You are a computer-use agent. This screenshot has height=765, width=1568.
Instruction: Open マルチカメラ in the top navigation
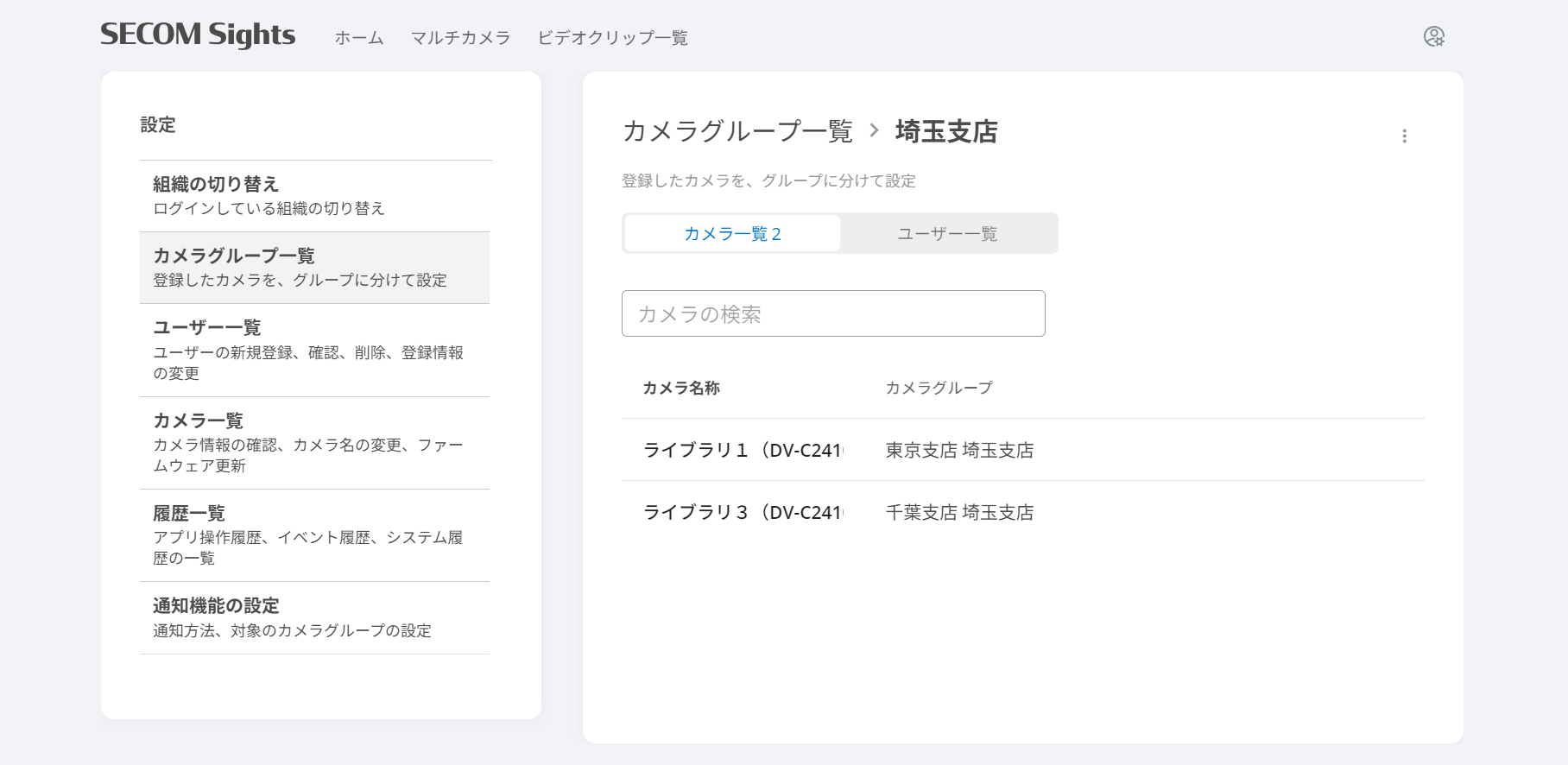(461, 38)
